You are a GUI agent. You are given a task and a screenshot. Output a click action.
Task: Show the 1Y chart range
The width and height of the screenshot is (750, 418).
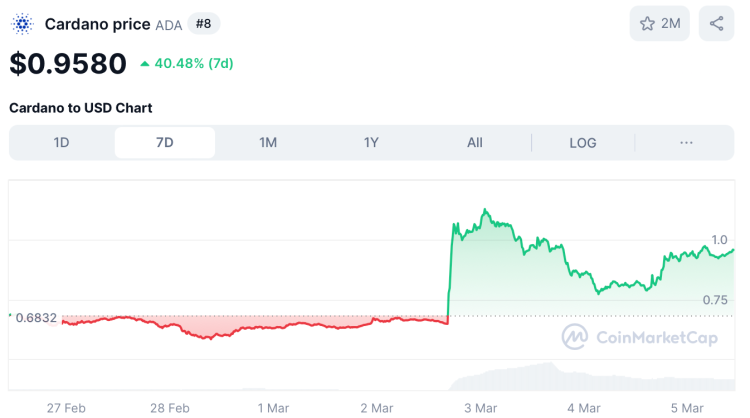click(371, 143)
